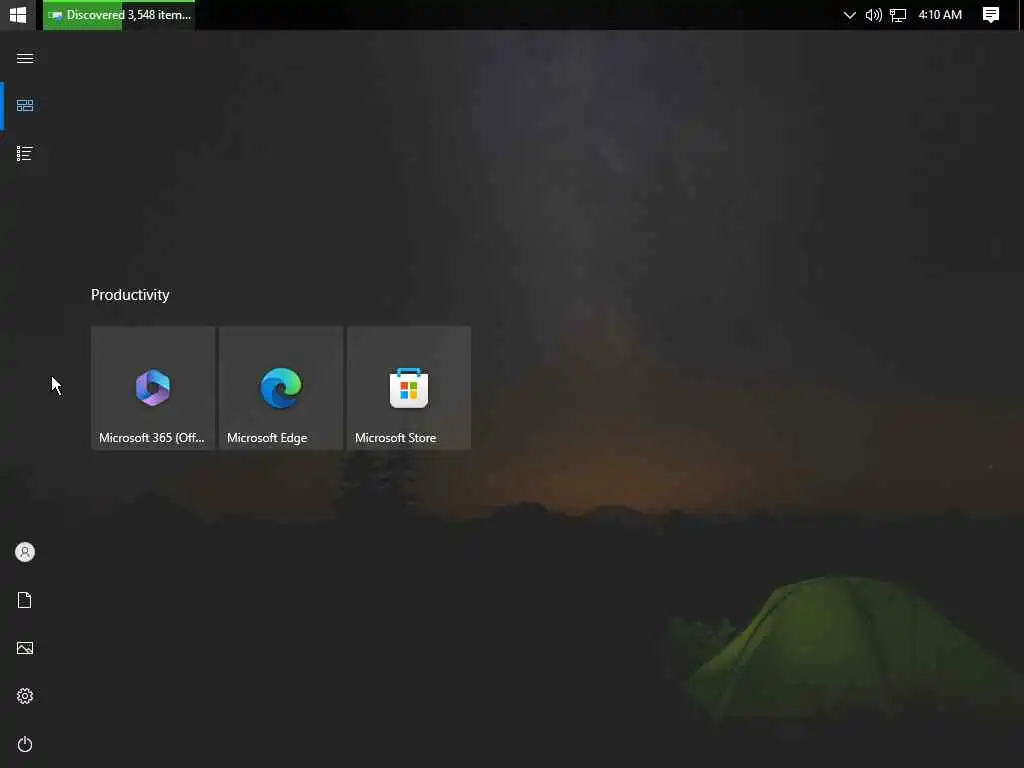Open the Microsoft Store tile
This screenshot has width=1024, height=768.
pos(409,388)
